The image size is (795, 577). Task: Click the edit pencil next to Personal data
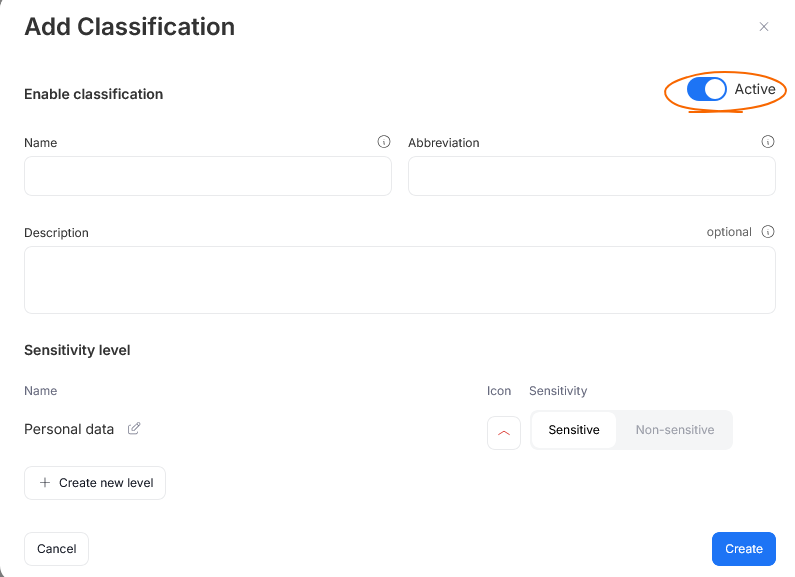pyautogui.click(x=134, y=429)
